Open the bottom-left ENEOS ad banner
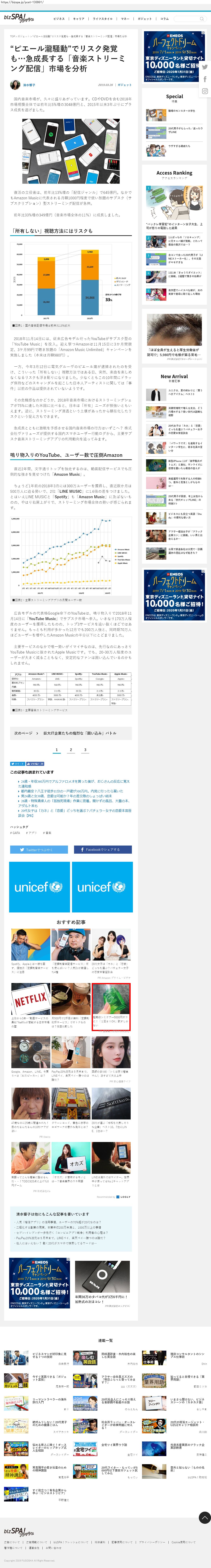Viewport: 211px width, 1568px height. pyautogui.click(x=40, y=1283)
